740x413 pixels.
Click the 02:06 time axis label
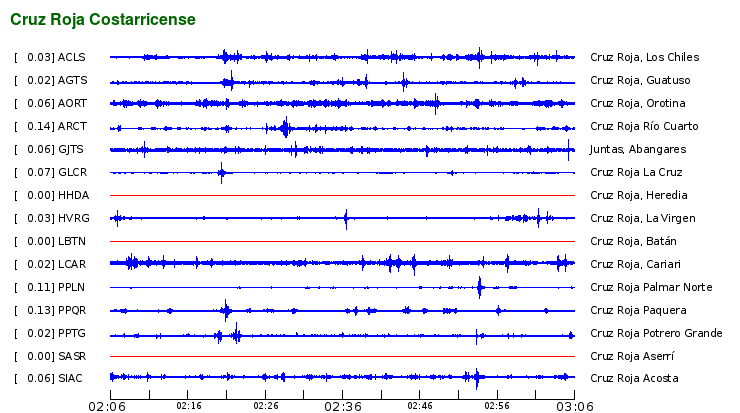coord(107,406)
